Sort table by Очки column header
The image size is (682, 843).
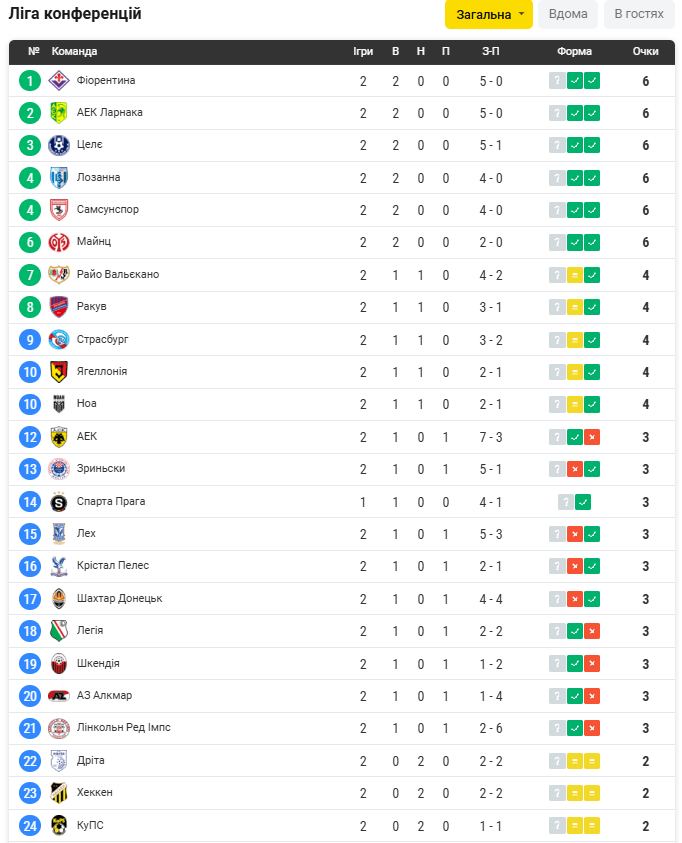(x=646, y=52)
